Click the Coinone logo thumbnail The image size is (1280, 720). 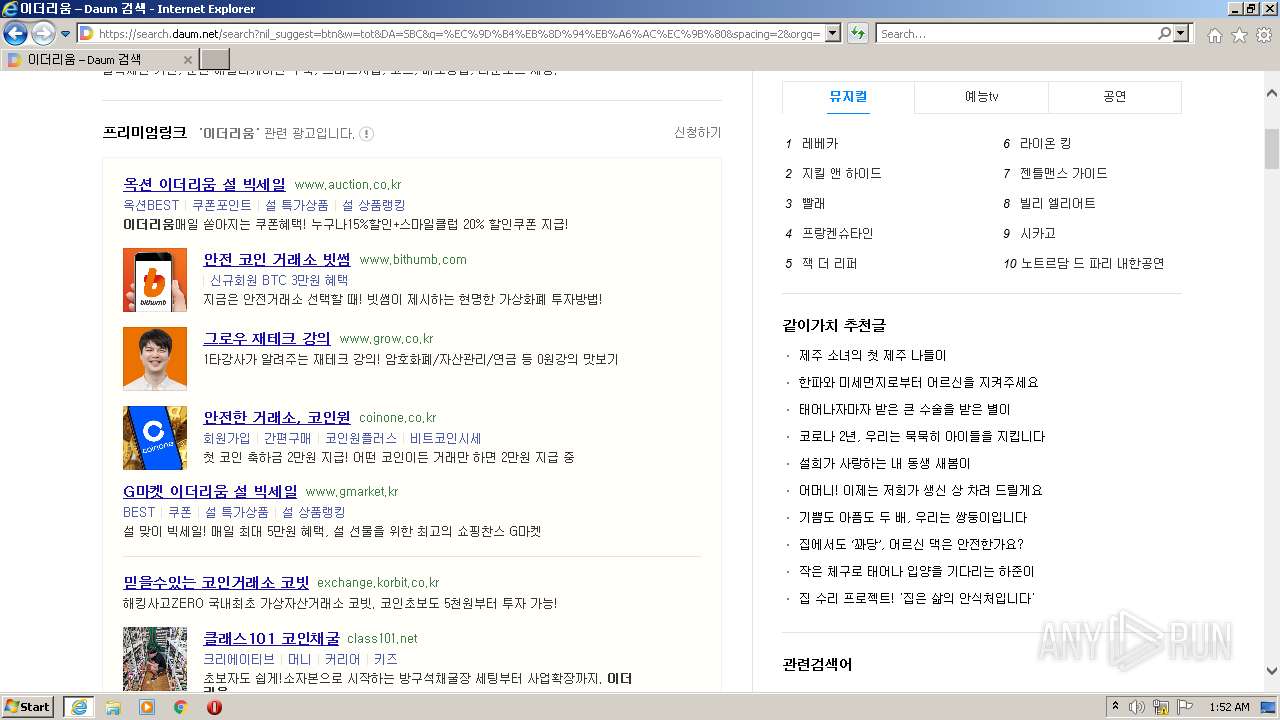155,438
